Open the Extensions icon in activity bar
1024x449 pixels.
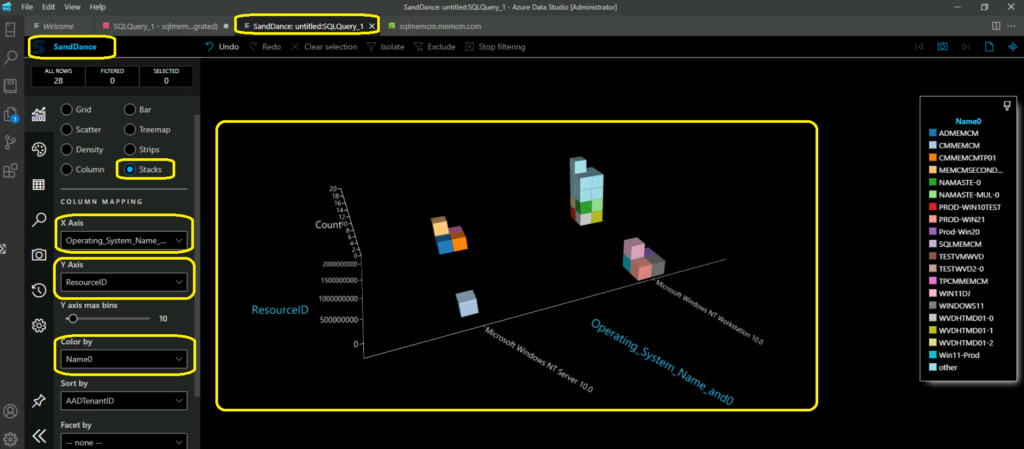click(10, 171)
